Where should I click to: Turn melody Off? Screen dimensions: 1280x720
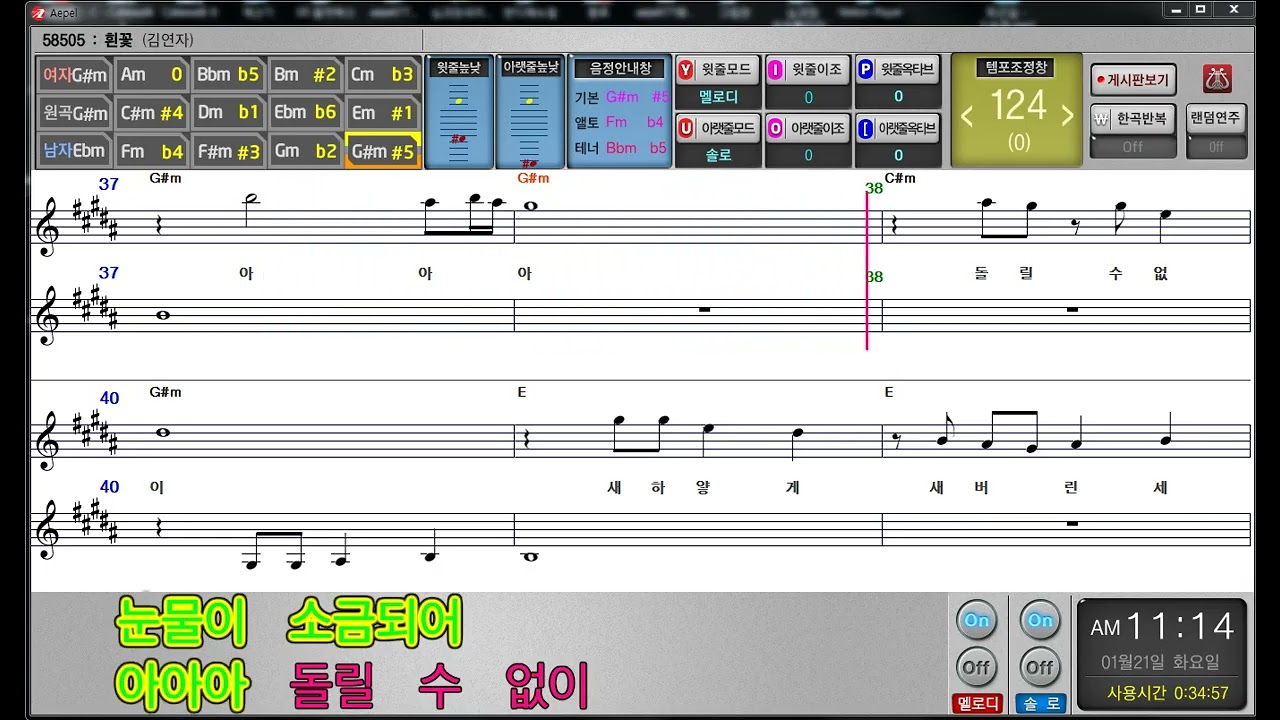[976, 667]
